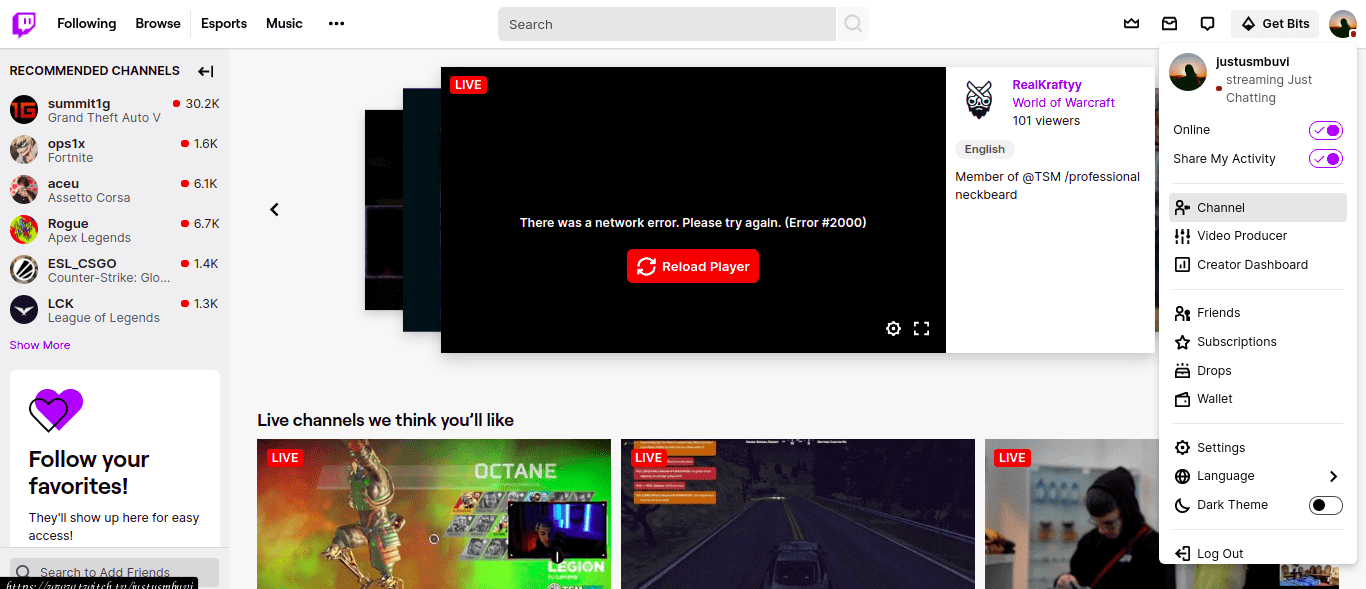This screenshot has width=1366, height=589.
Task: Click Apex Legends under Rogue
Action: point(89,238)
